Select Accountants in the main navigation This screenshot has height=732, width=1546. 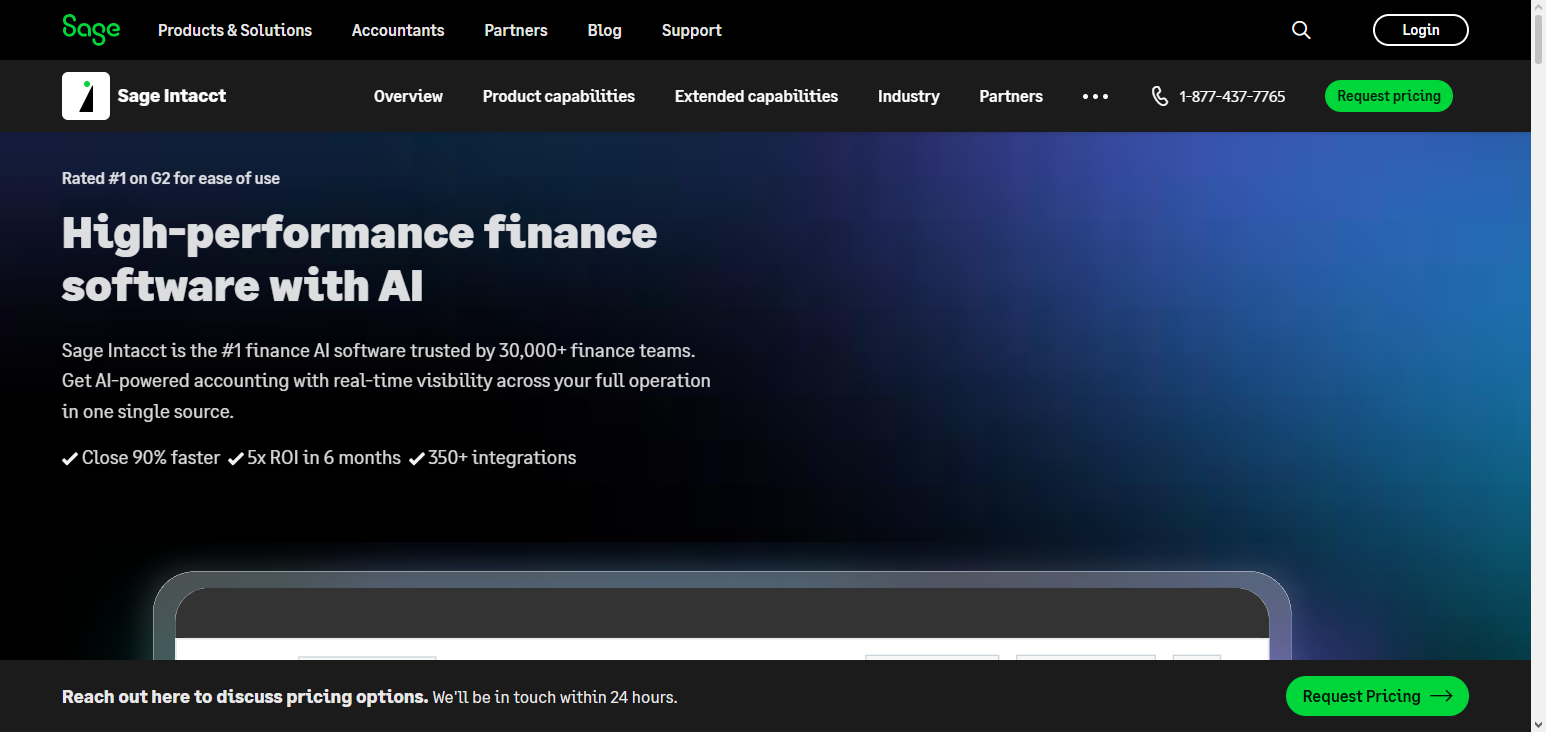397,30
